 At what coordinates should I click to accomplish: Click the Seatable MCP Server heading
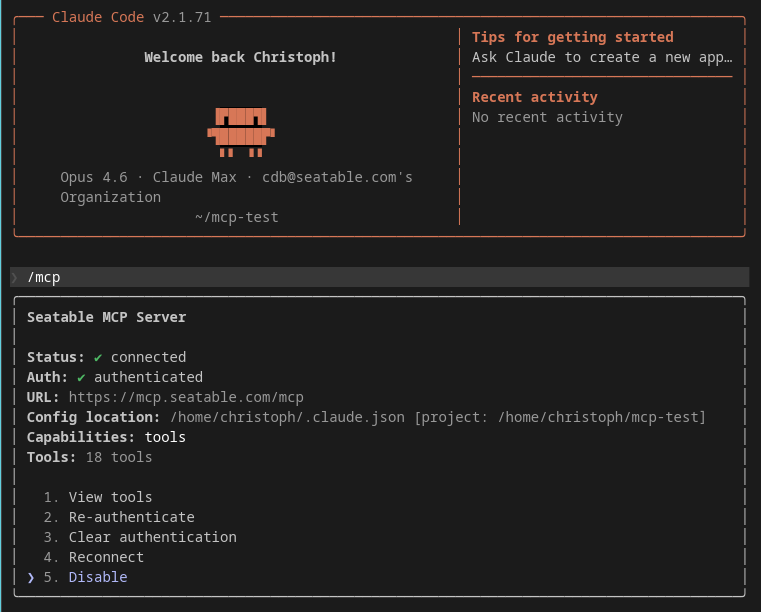106,317
